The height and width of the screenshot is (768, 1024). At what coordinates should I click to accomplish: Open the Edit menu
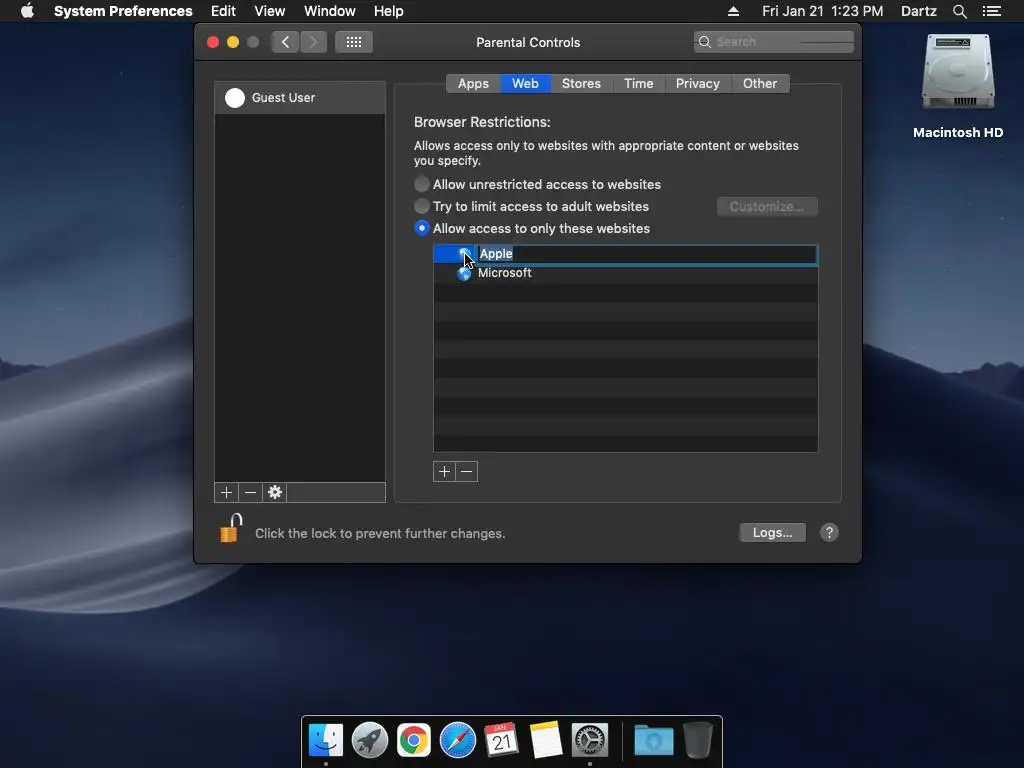point(223,11)
